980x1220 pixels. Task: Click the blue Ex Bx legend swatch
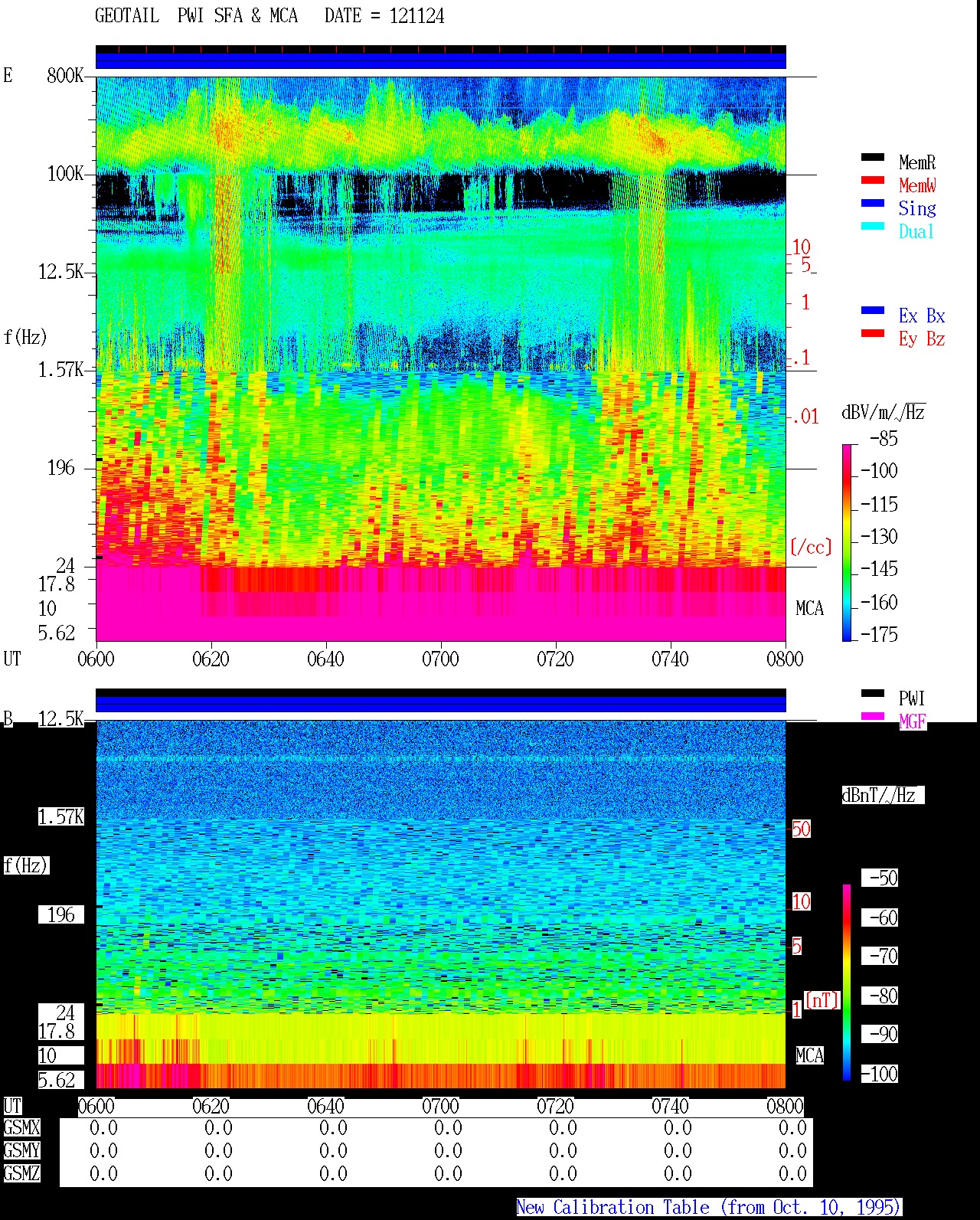873,310
